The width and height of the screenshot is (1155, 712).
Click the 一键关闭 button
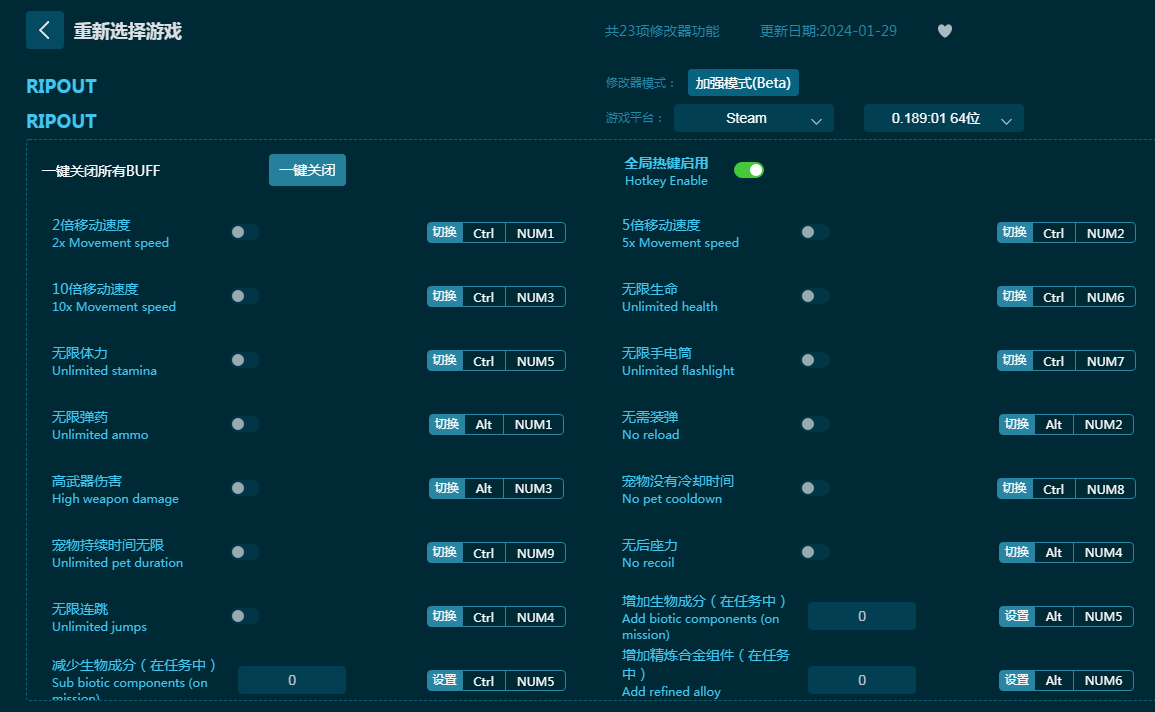pyautogui.click(x=307, y=170)
